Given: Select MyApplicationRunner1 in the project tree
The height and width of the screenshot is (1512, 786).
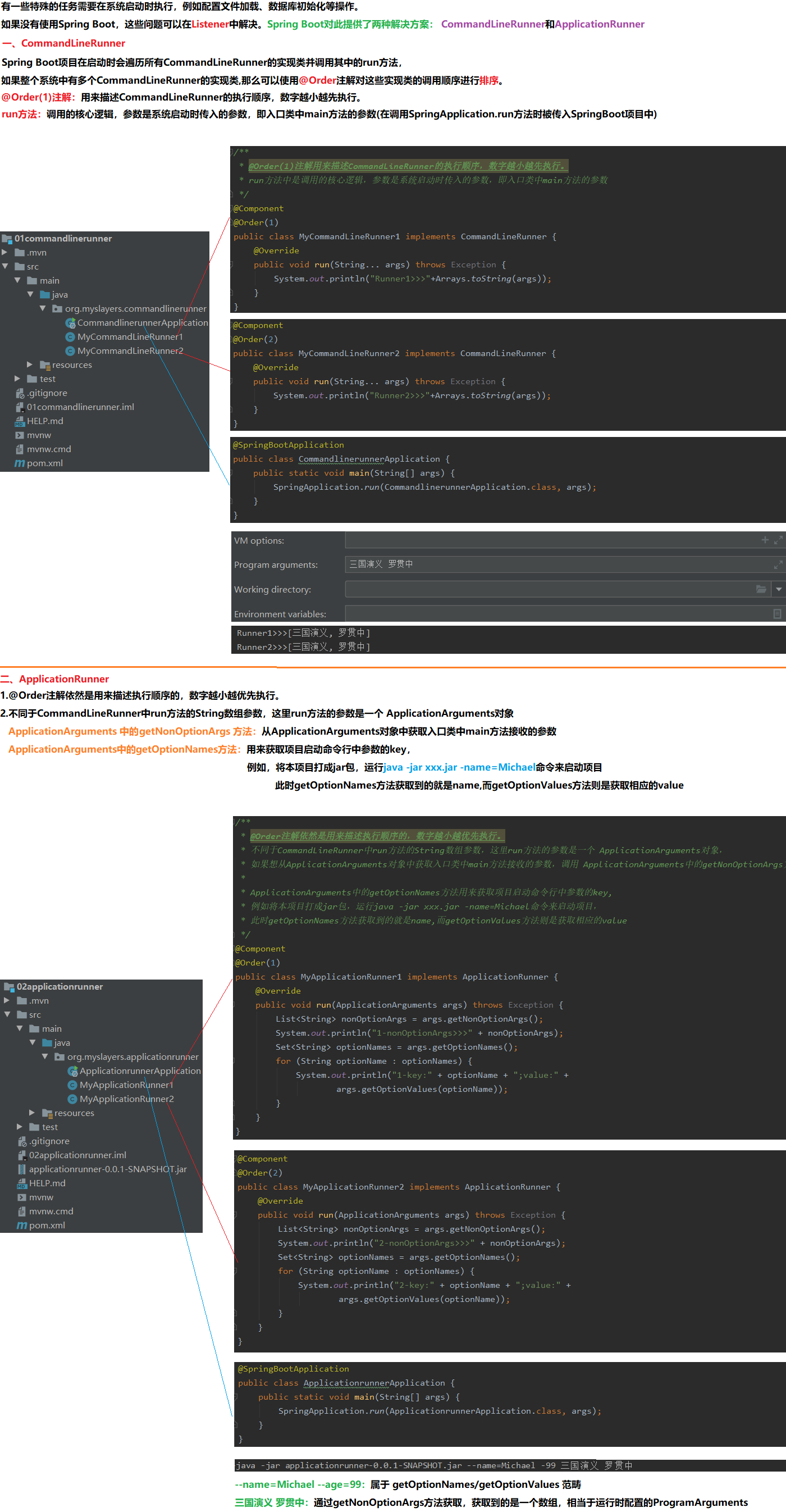Looking at the screenshot, I should click(x=126, y=1085).
